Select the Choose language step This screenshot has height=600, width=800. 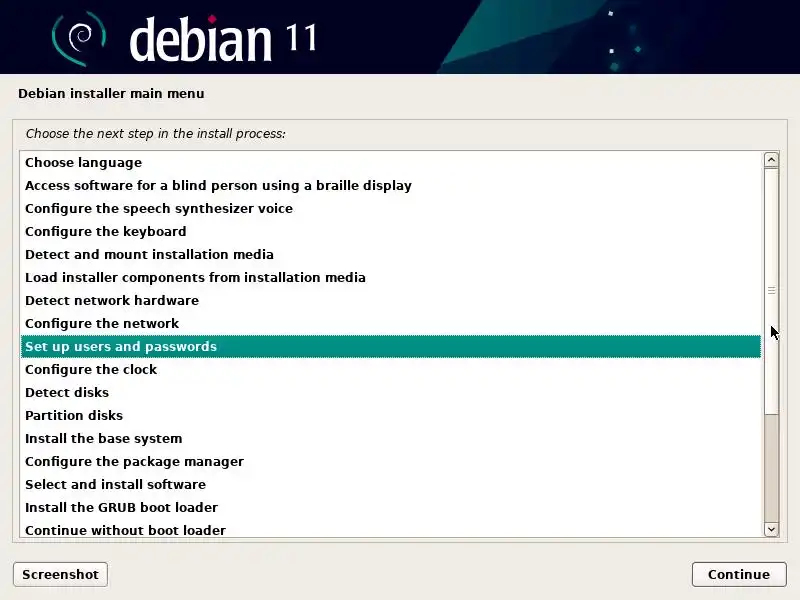[x=391, y=163]
